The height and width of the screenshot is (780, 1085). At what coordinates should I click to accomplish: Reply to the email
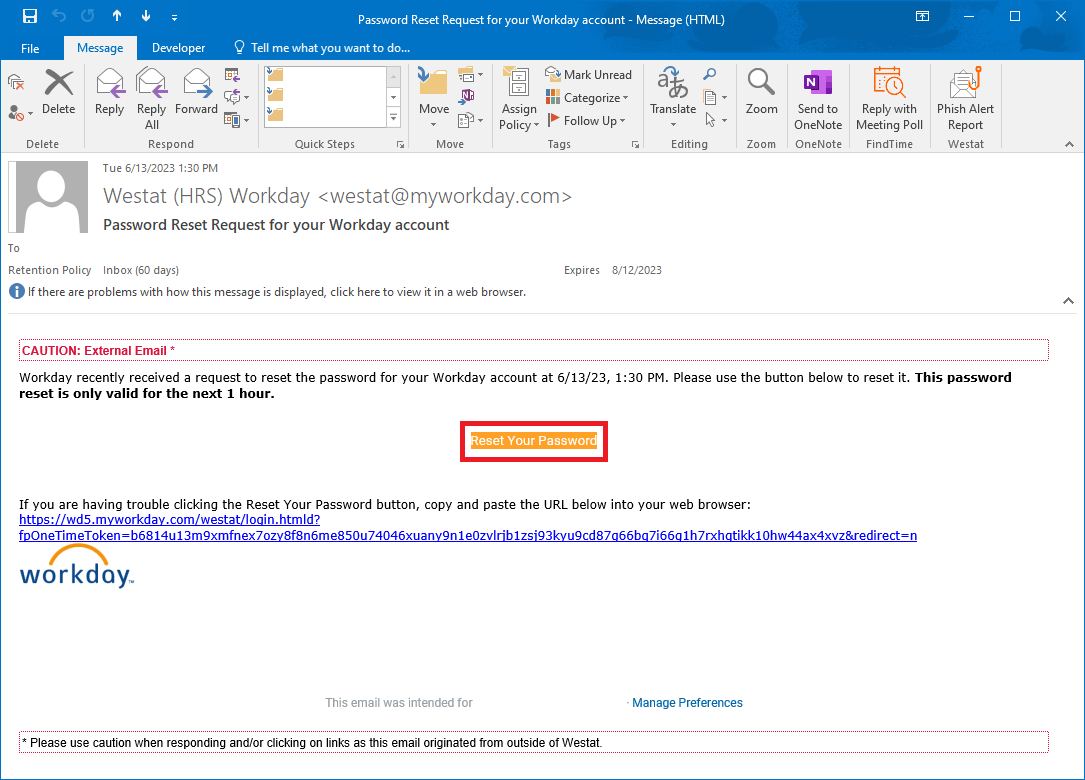109,91
